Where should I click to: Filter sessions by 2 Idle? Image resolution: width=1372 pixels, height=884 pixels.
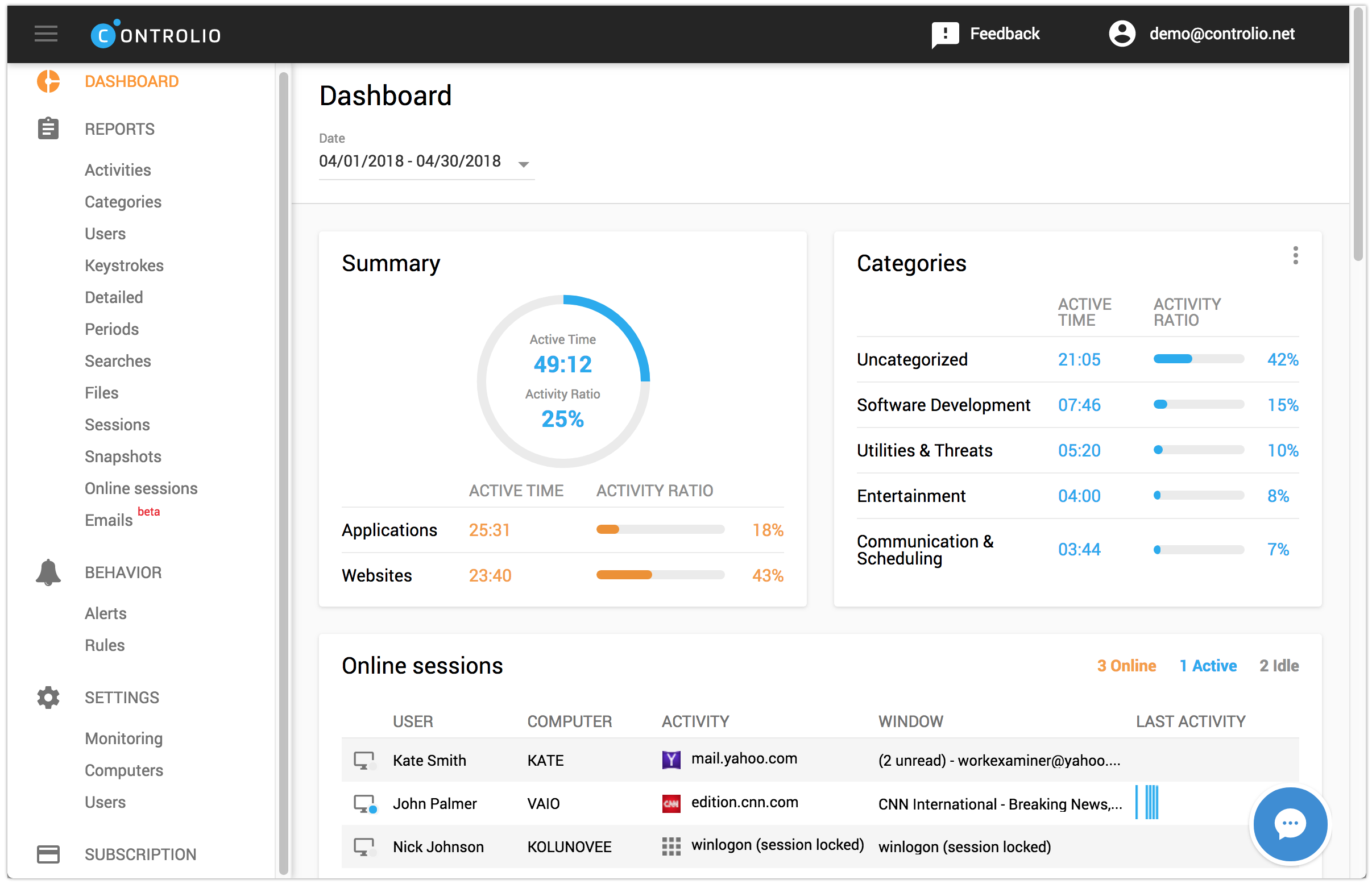tap(1278, 665)
